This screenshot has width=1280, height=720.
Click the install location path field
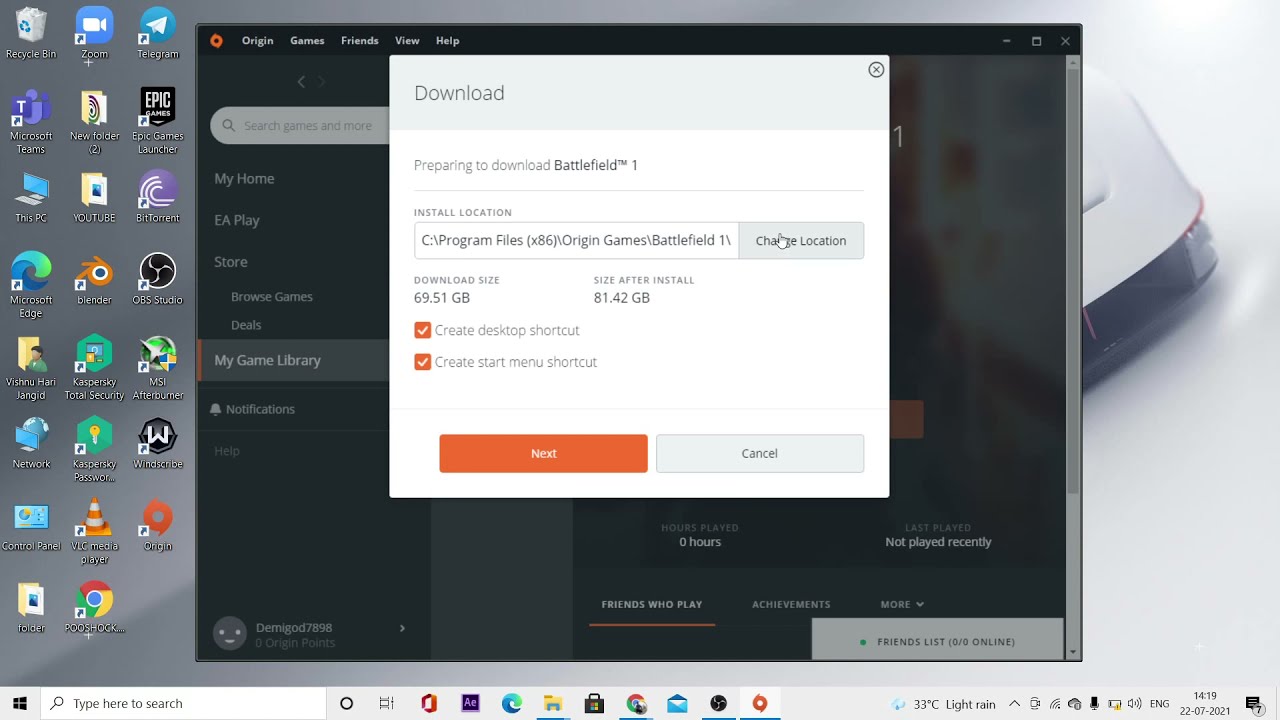tap(576, 240)
